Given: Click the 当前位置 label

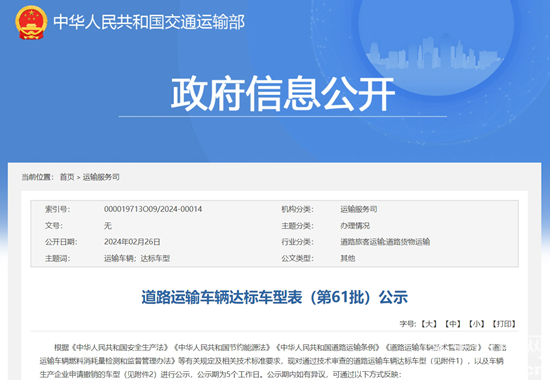Looking at the screenshot, I should click(x=38, y=177).
